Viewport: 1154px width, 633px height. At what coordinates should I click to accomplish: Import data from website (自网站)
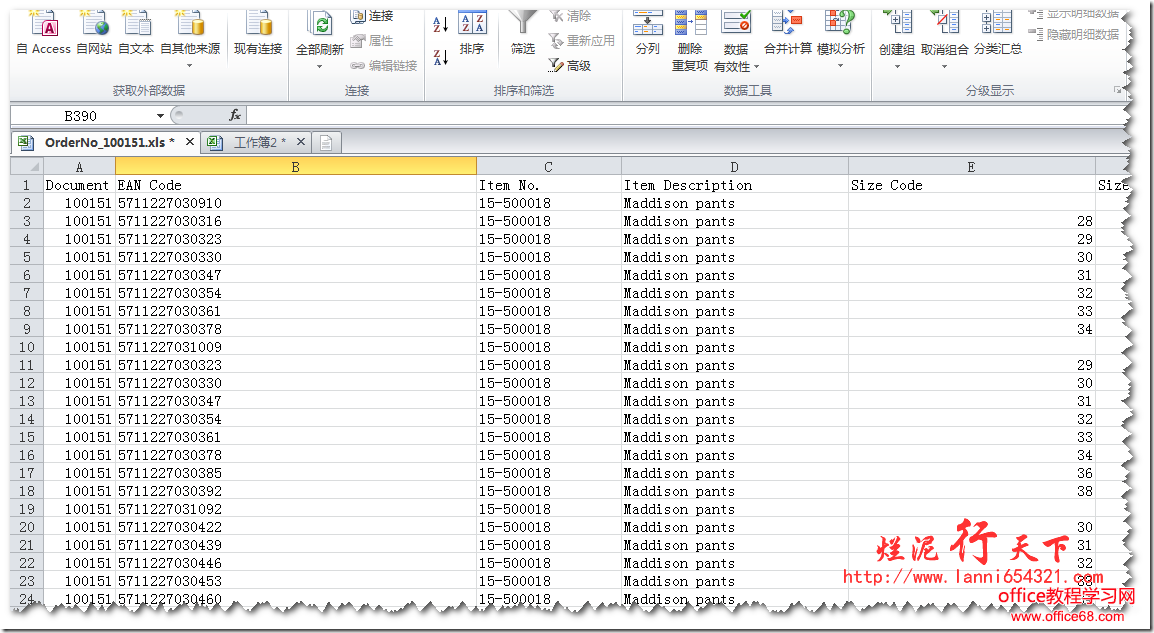(x=94, y=33)
